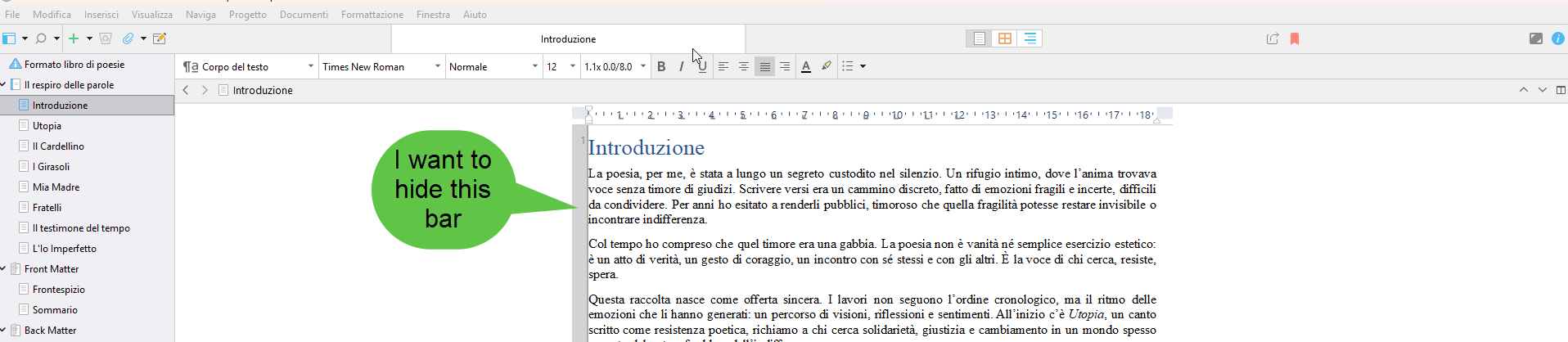This screenshot has width=1568, height=342.
Task: Split the editor with the split icon
Action: point(1560,90)
